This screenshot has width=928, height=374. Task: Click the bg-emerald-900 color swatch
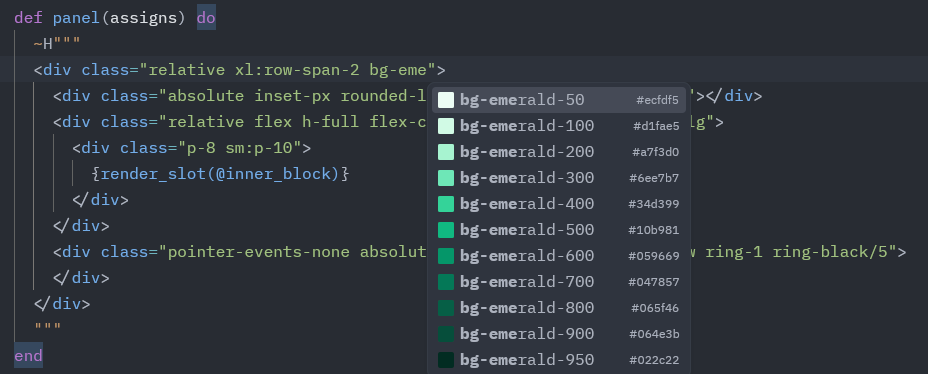point(446,334)
